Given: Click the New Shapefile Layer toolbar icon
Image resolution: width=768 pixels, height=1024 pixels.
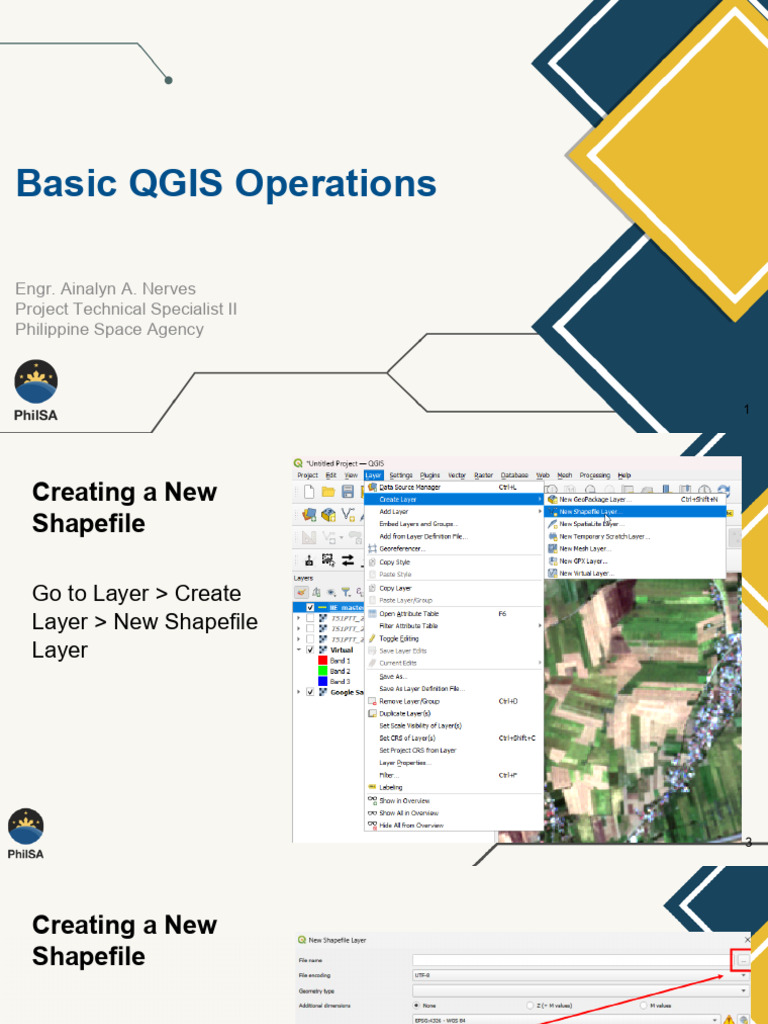Looking at the screenshot, I should [348, 515].
